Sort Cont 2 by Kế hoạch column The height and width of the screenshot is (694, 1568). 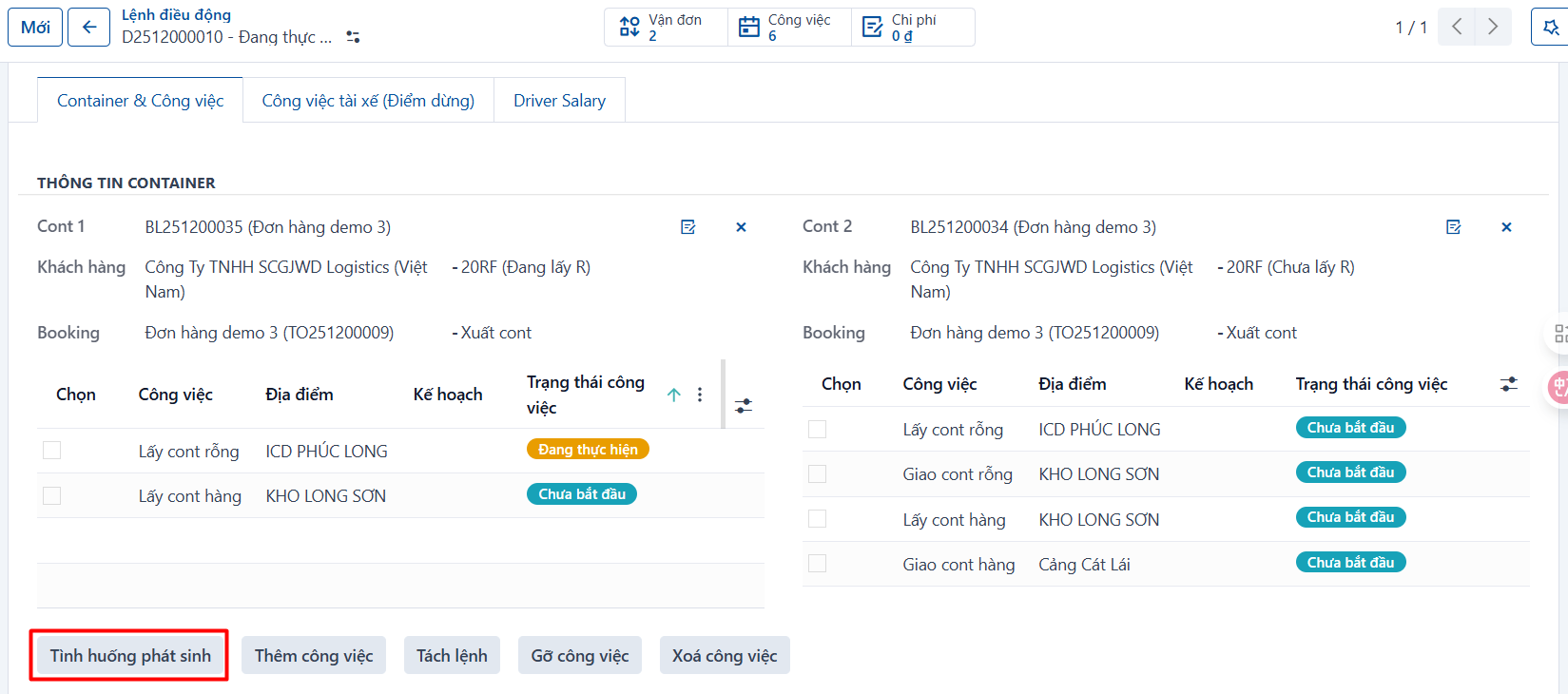[x=1219, y=384]
